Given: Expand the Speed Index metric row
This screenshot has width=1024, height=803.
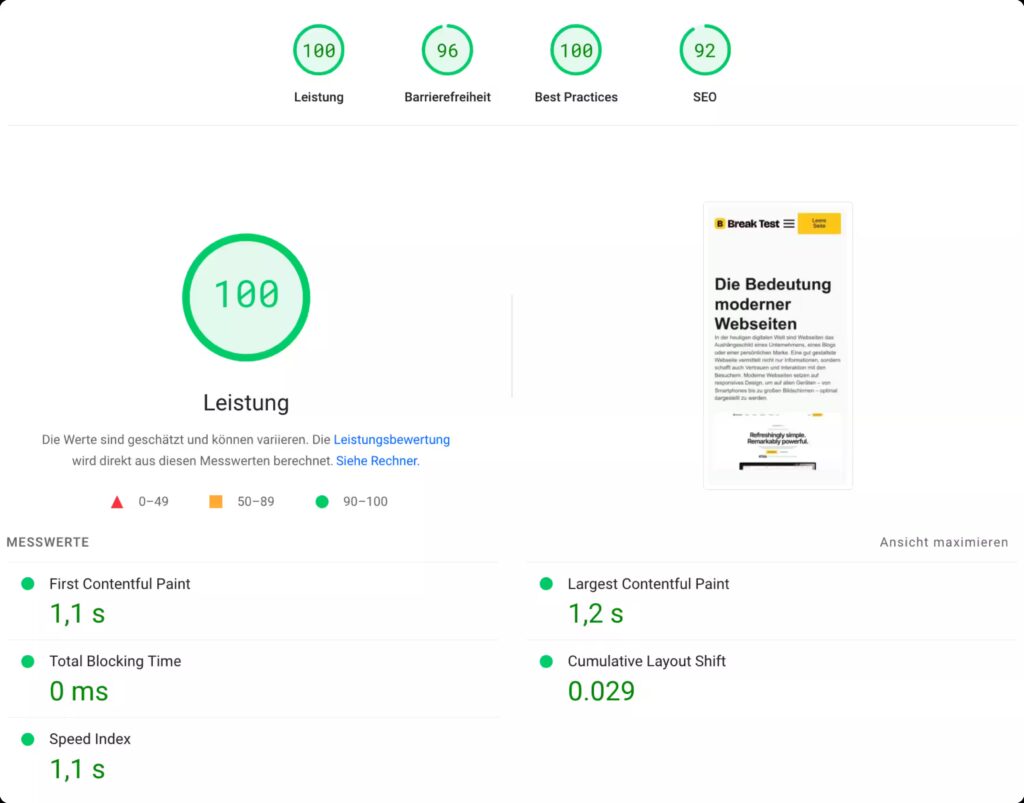Looking at the screenshot, I should pos(90,739).
